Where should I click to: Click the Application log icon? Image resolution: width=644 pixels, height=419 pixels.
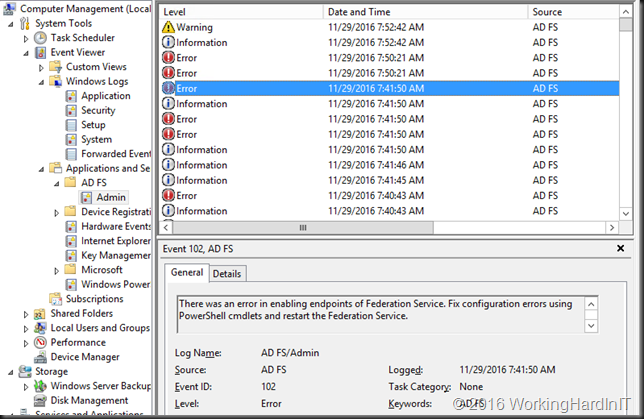(71, 96)
